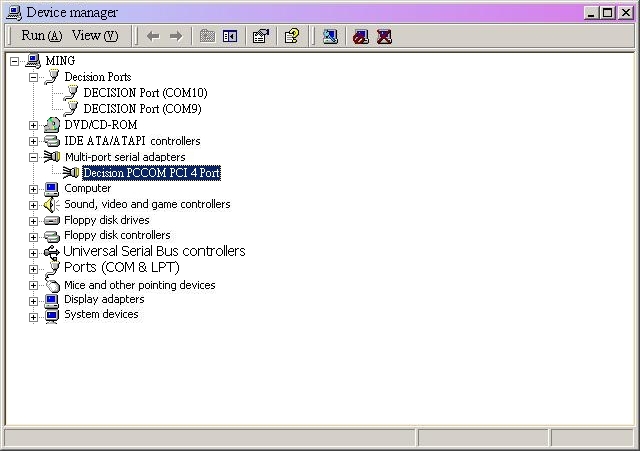
Task: Click the Floppy disk controllers icon
Action: (x=52, y=236)
